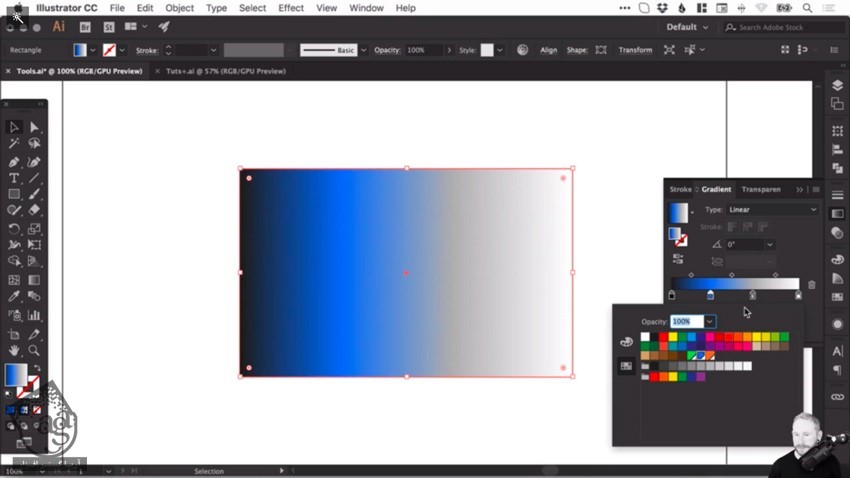Activate the Type tool

coord(14,178)
